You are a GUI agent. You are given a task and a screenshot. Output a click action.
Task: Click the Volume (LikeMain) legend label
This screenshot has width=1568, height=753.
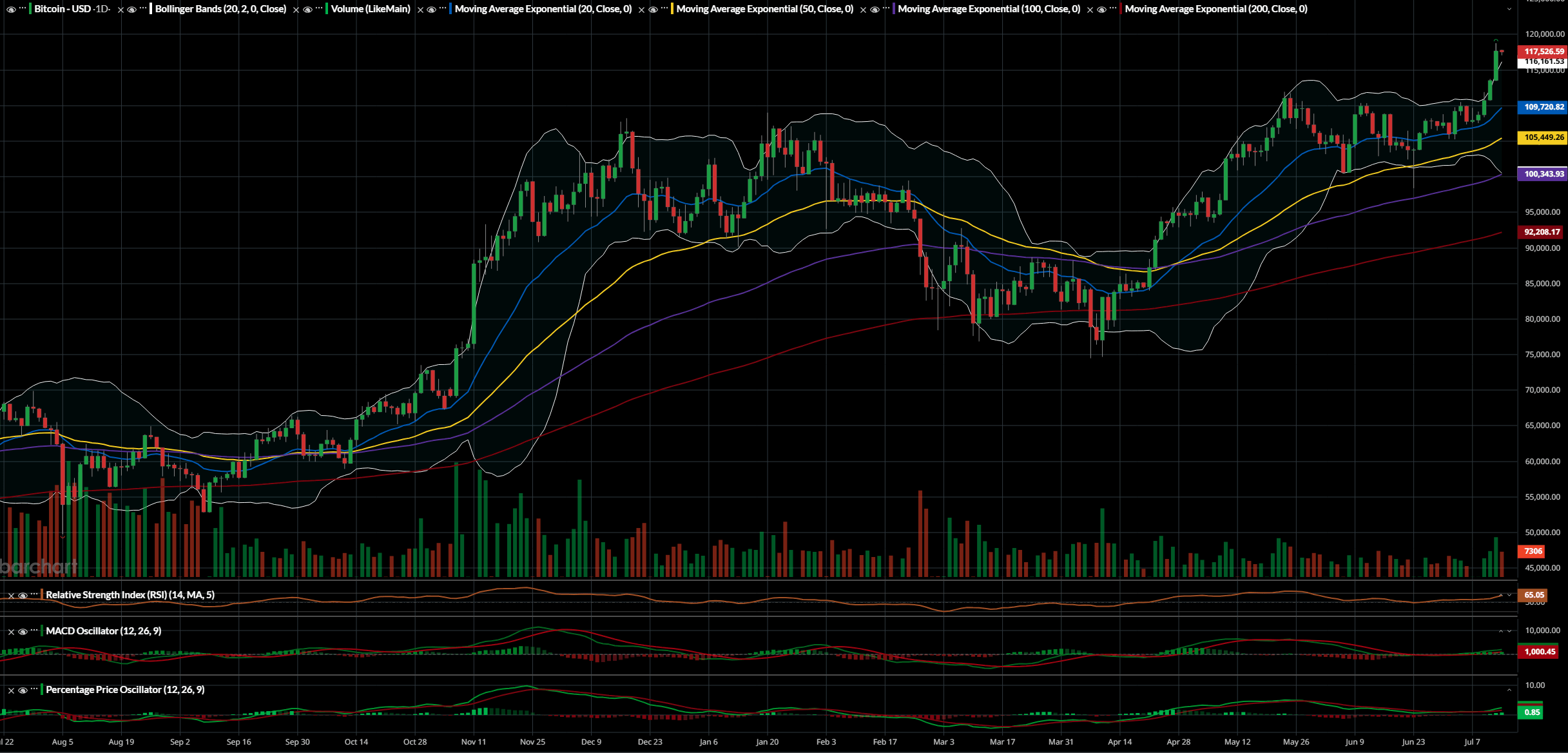coord(371,9)
